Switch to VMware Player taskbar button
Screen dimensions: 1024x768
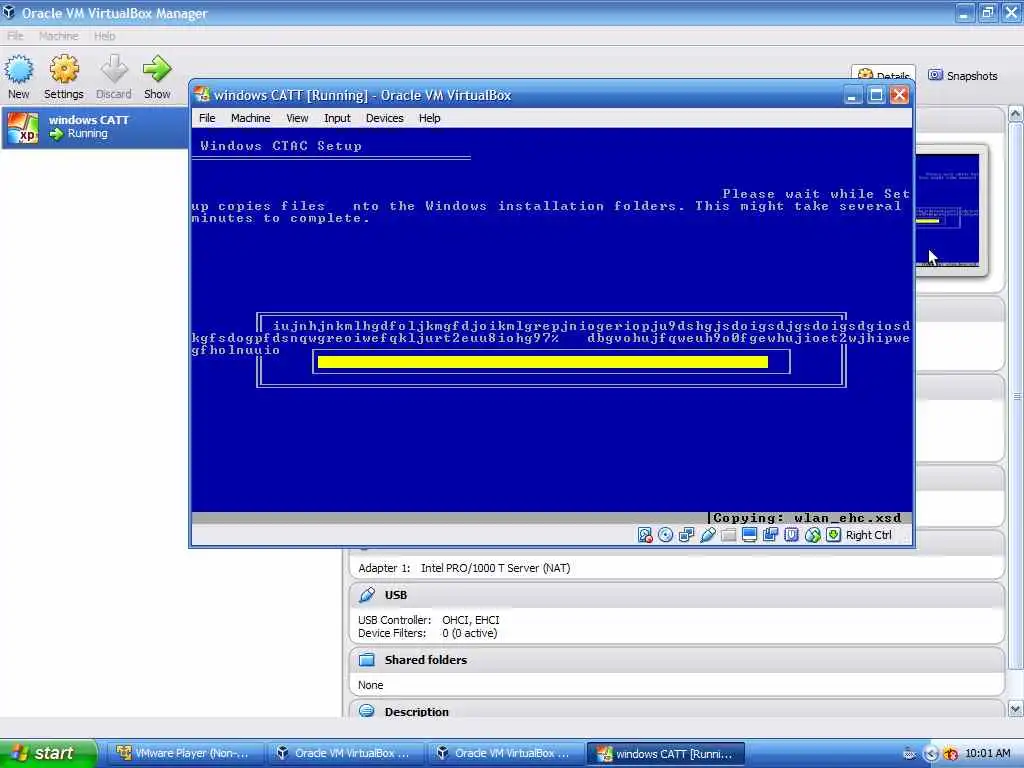click(185, 754)
